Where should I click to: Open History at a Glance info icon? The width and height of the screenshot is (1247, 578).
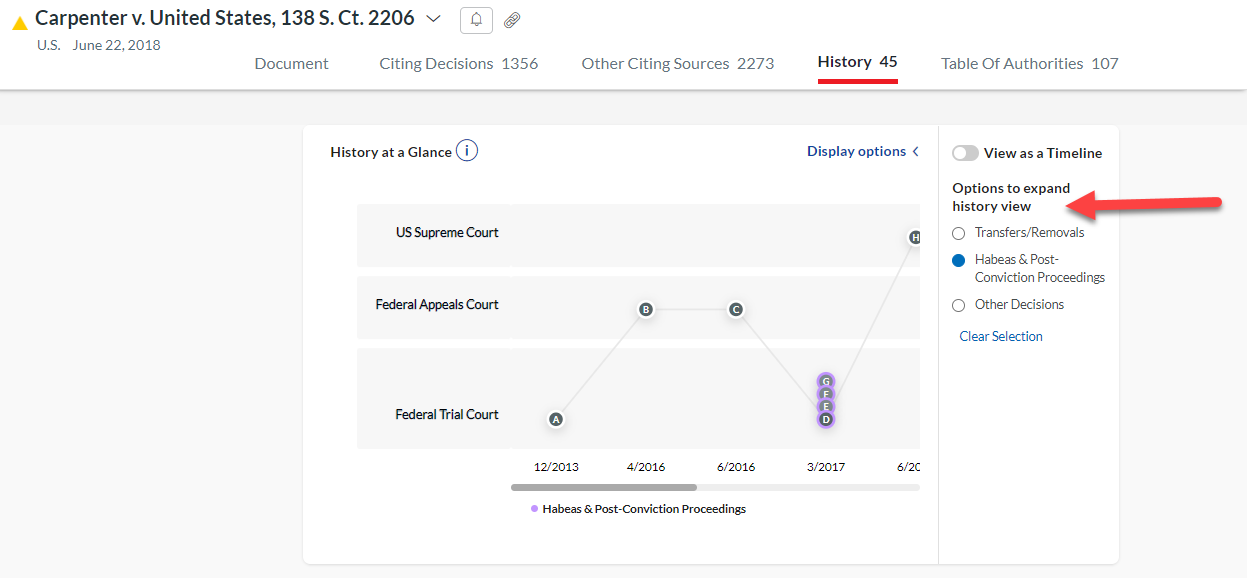(467, 151)
